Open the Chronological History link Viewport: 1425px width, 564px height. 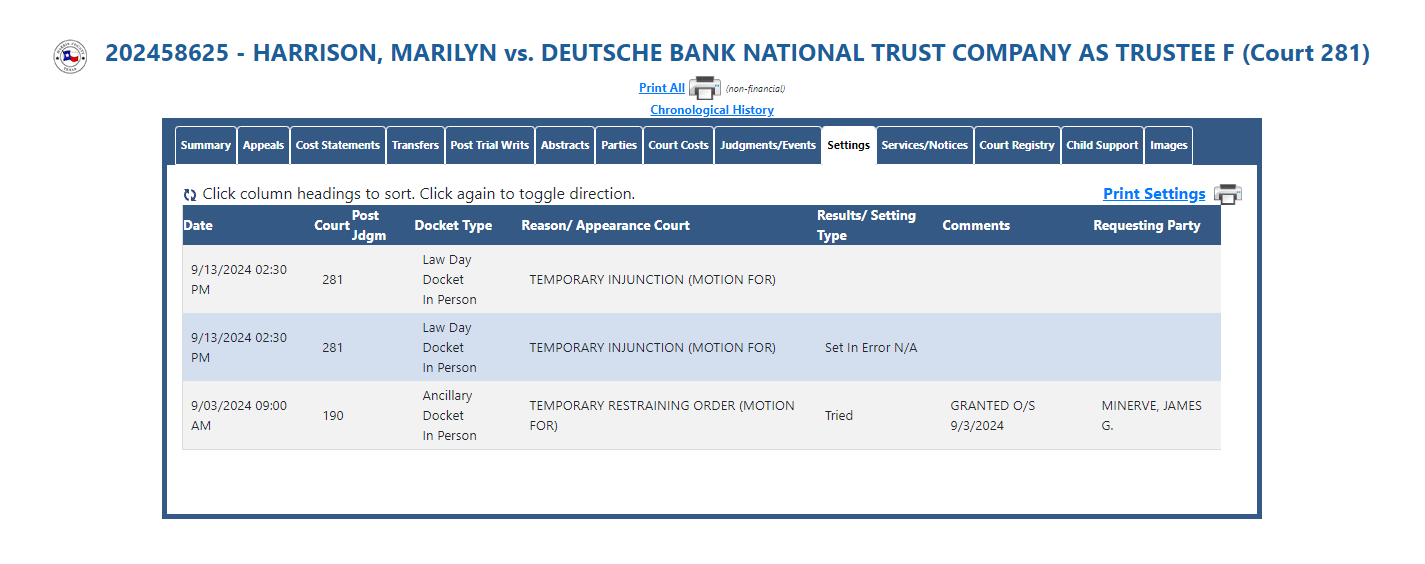tap(712, 110)
